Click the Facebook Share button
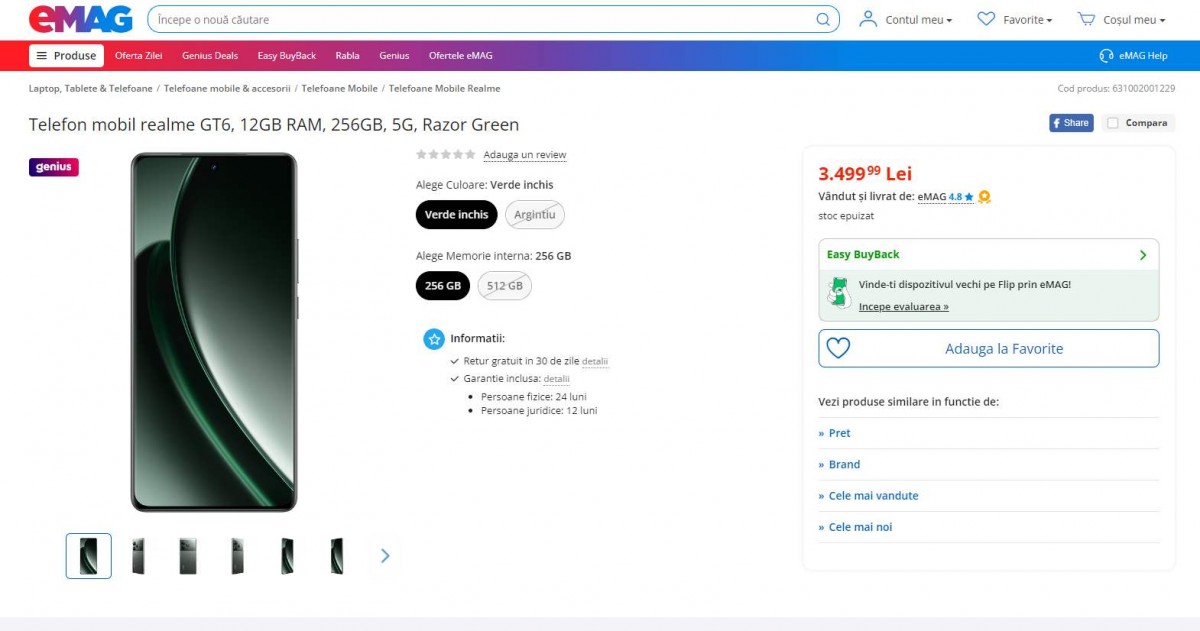Viewport: 1200px width, 631px height. coord(1070,123)
